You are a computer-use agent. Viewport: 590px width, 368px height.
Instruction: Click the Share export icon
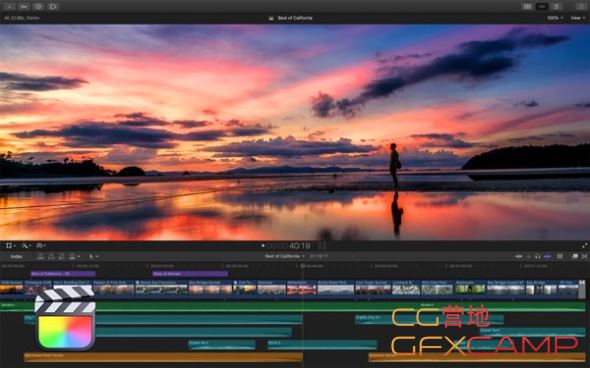[x=581, y=6]
